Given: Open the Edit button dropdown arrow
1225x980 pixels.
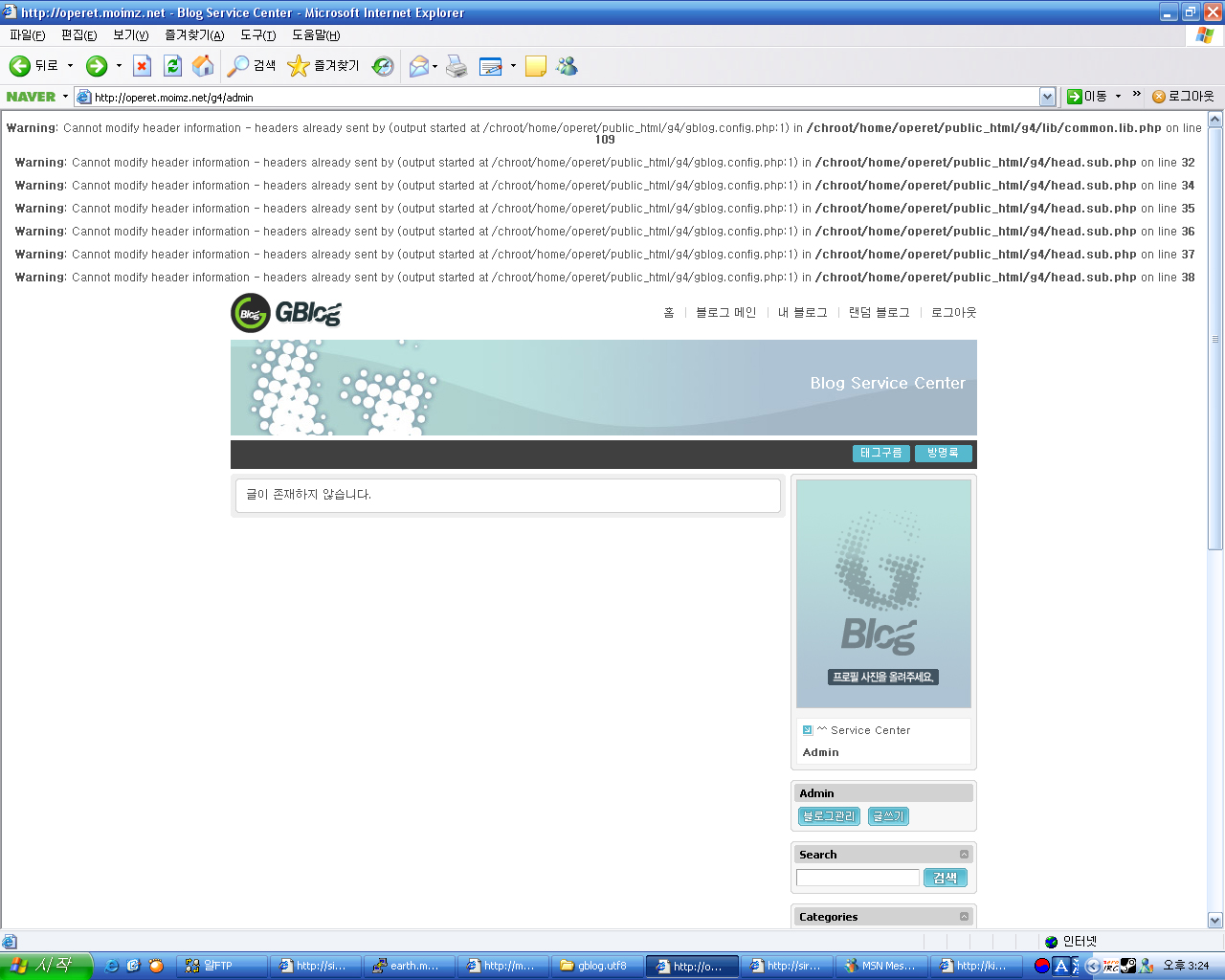Looking at the screenshot, I should tap(513, 66).
